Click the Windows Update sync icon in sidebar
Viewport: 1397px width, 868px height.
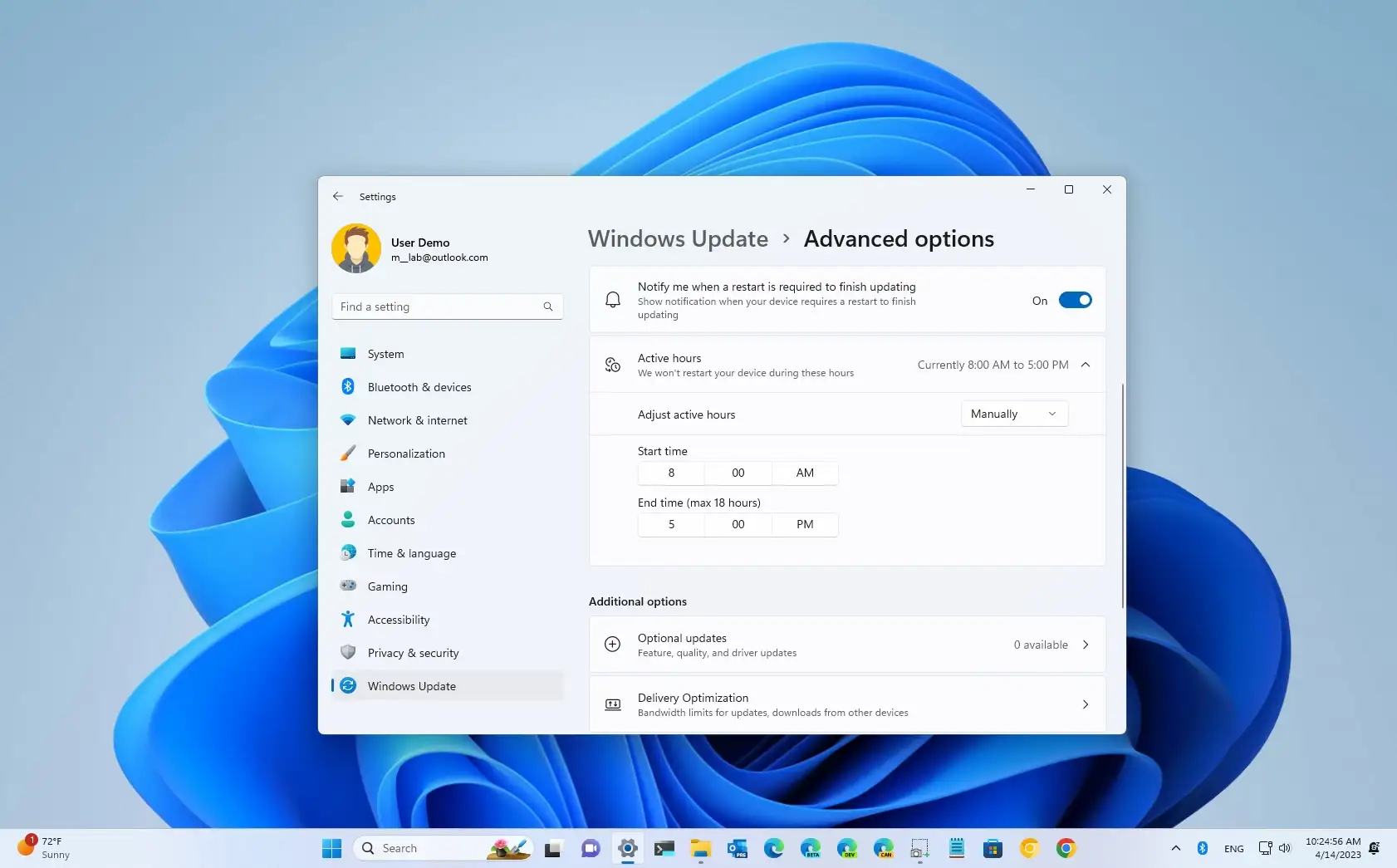(x=348, y=686)
